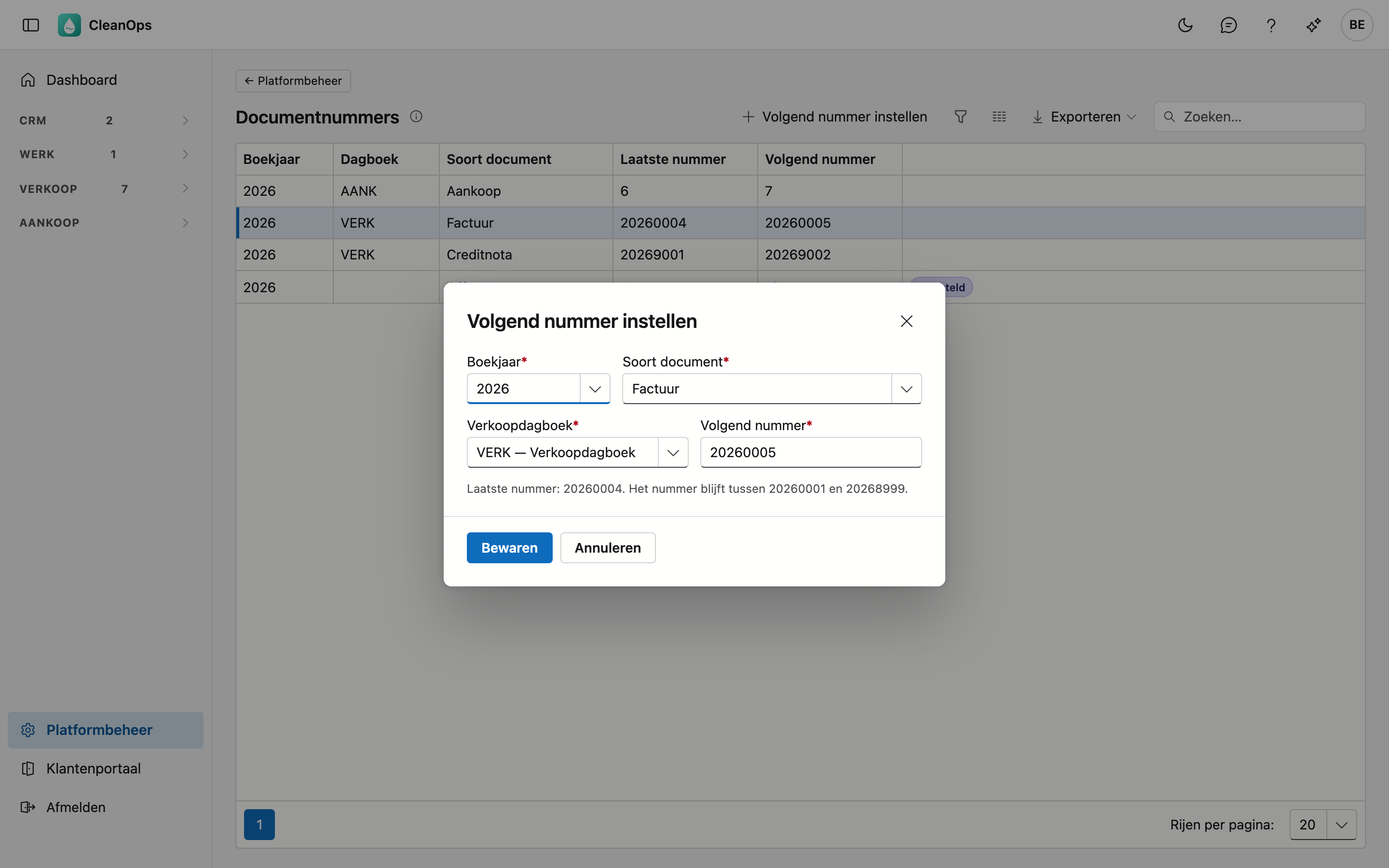The image size is (1389, 868).
Task: Toggle the sidebar panel icon
Action: click(x=30, y=25)
